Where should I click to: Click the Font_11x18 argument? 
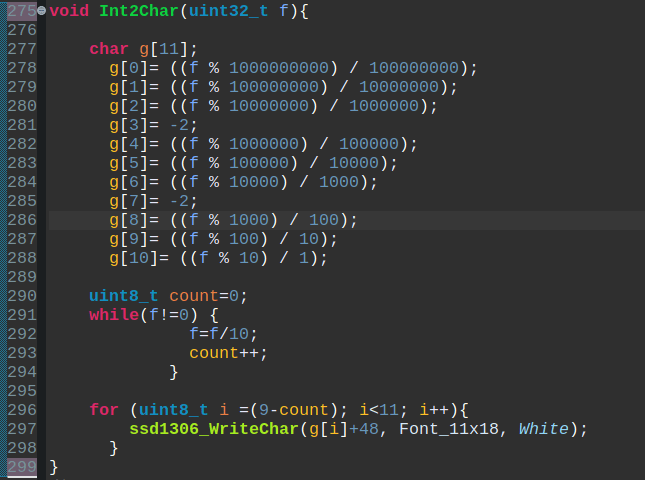pos(450,429)
